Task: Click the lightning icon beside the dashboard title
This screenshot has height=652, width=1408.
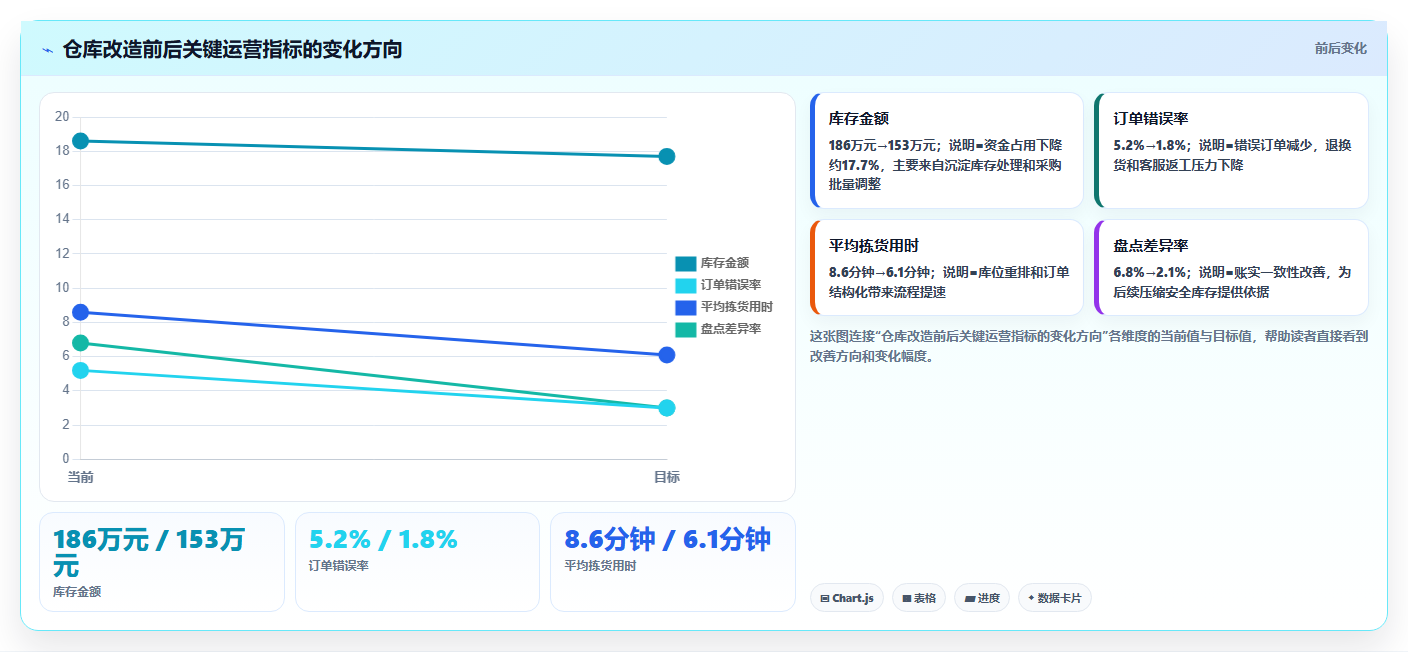Action: click(x=47, y=50)
